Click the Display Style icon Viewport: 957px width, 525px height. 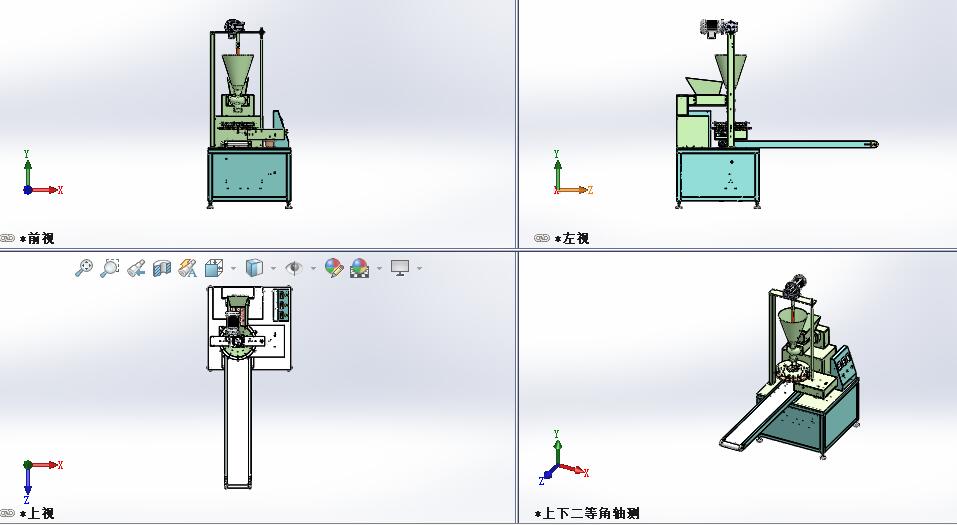click(254, 267)
